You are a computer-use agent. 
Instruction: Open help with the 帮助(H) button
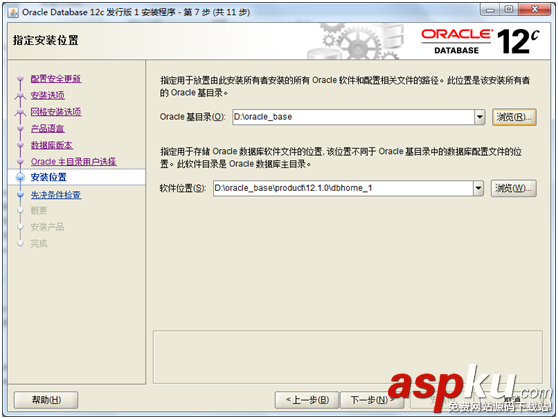point(46,400)
